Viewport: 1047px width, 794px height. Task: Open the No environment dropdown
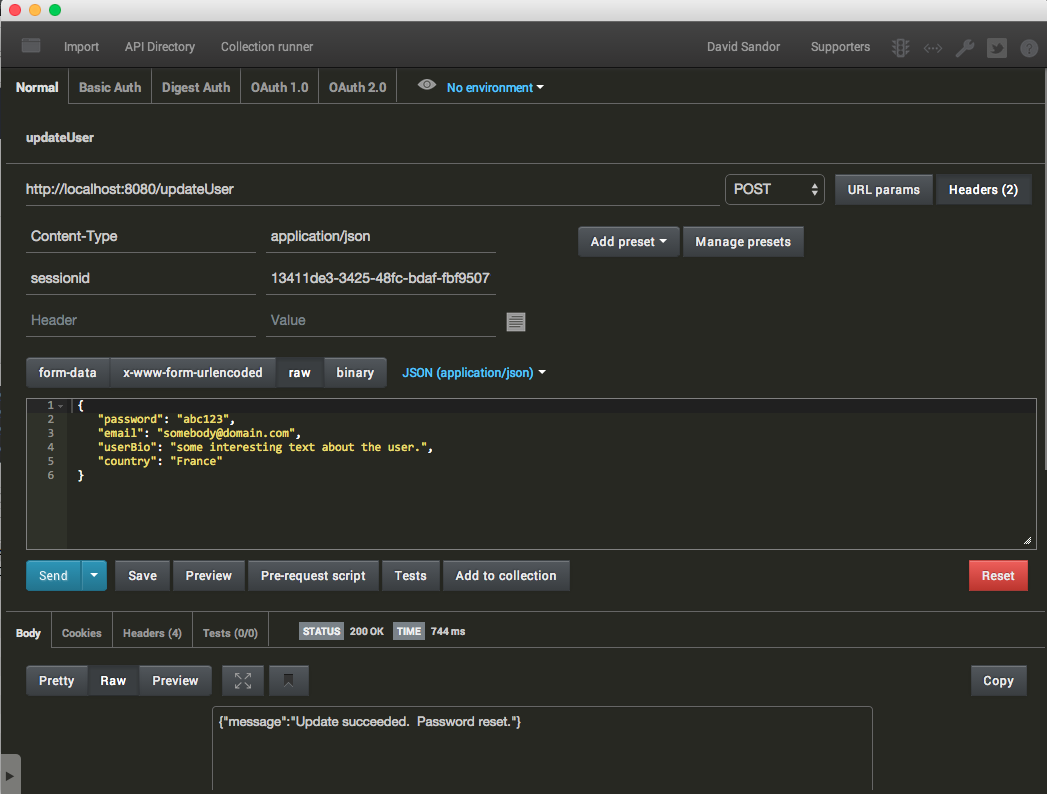495,87
